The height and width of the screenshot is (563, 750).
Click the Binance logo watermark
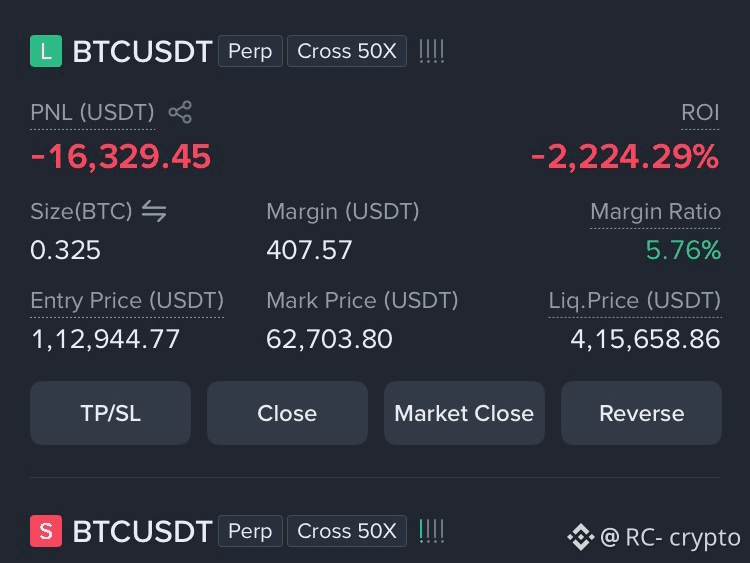point(581,537)
